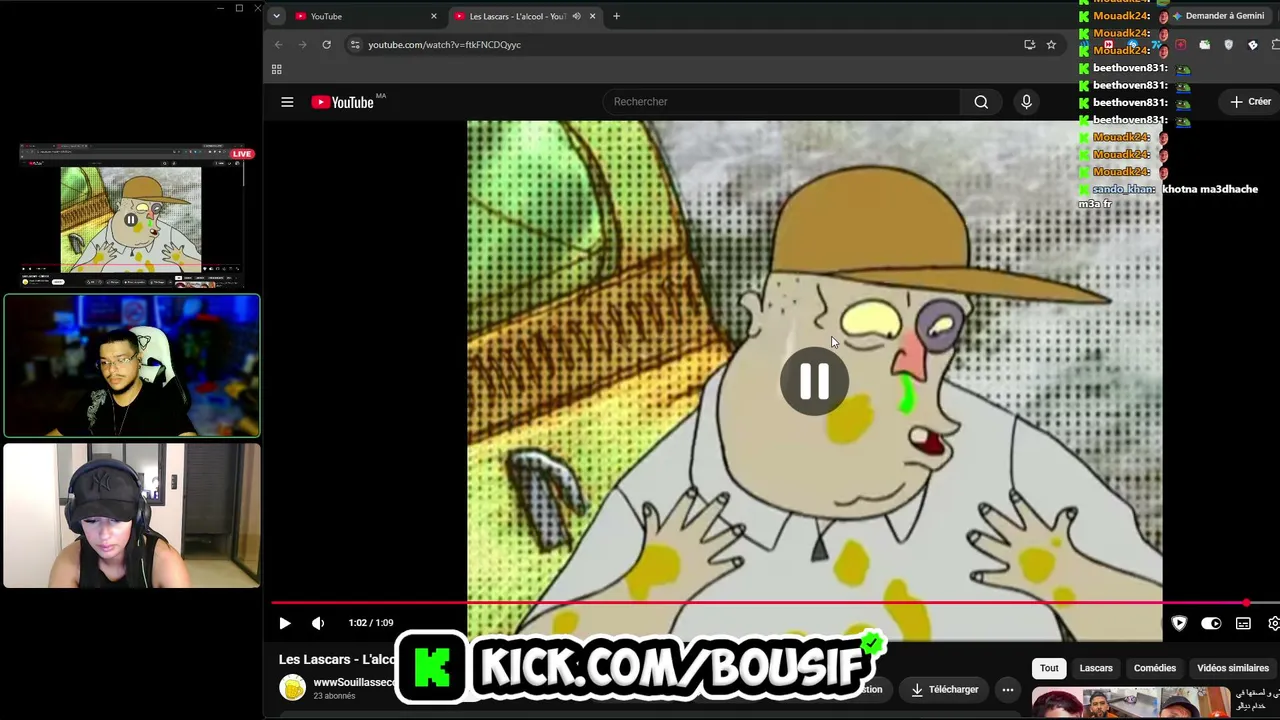Click the green-white extension icon left of shield
1280x720 pixels.
pos(1204,45)
